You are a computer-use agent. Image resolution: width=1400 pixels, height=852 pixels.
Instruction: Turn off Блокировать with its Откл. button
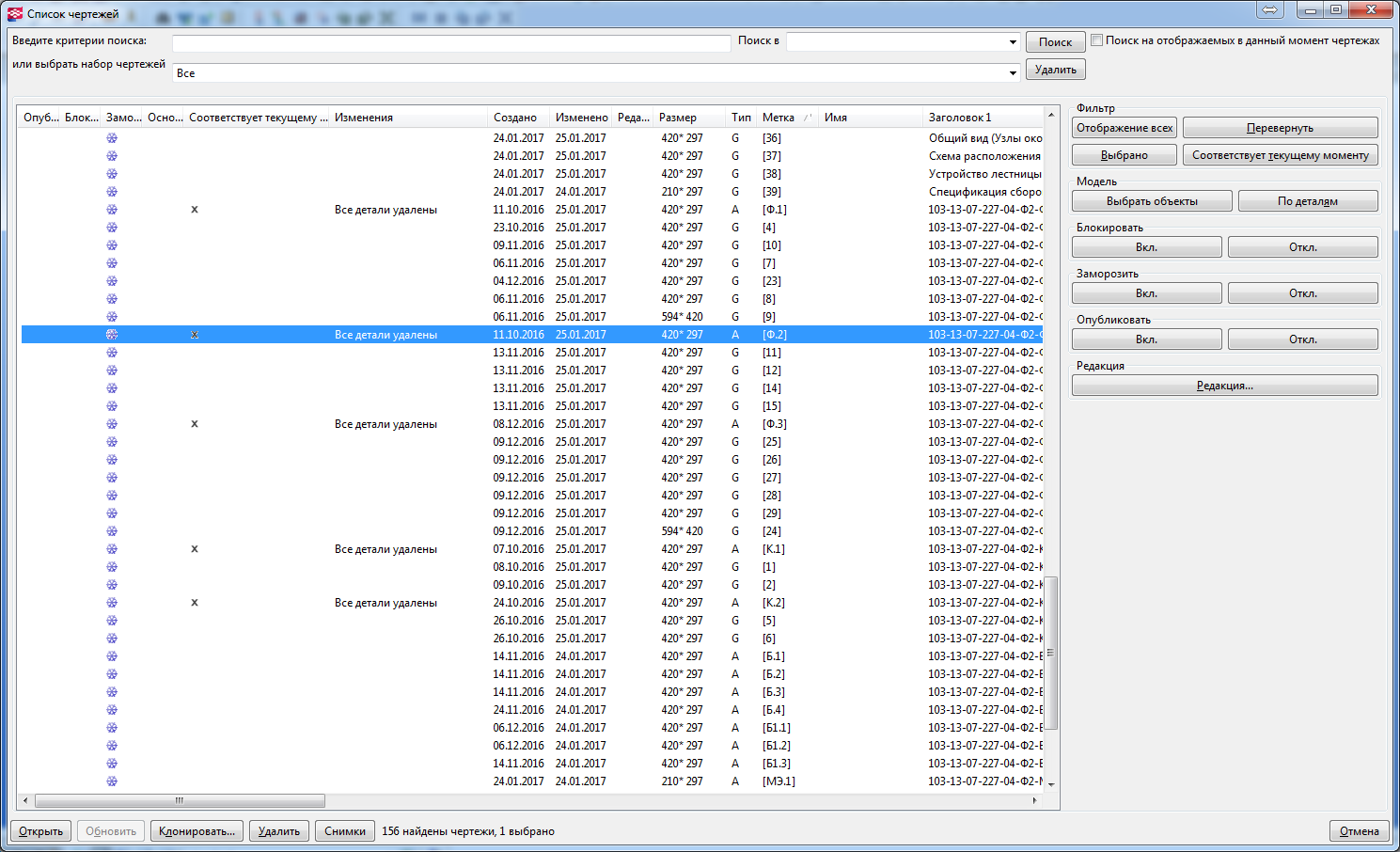[x=1302, y=247]
